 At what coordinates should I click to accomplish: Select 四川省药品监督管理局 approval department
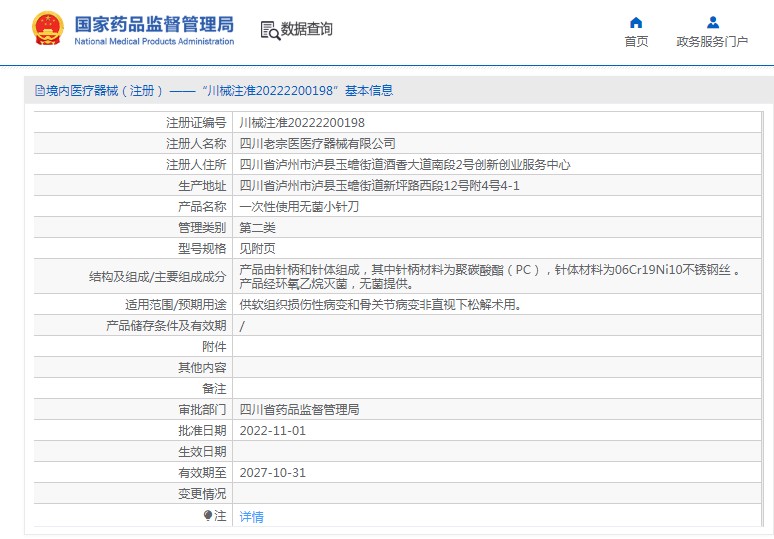click(299, 409)
